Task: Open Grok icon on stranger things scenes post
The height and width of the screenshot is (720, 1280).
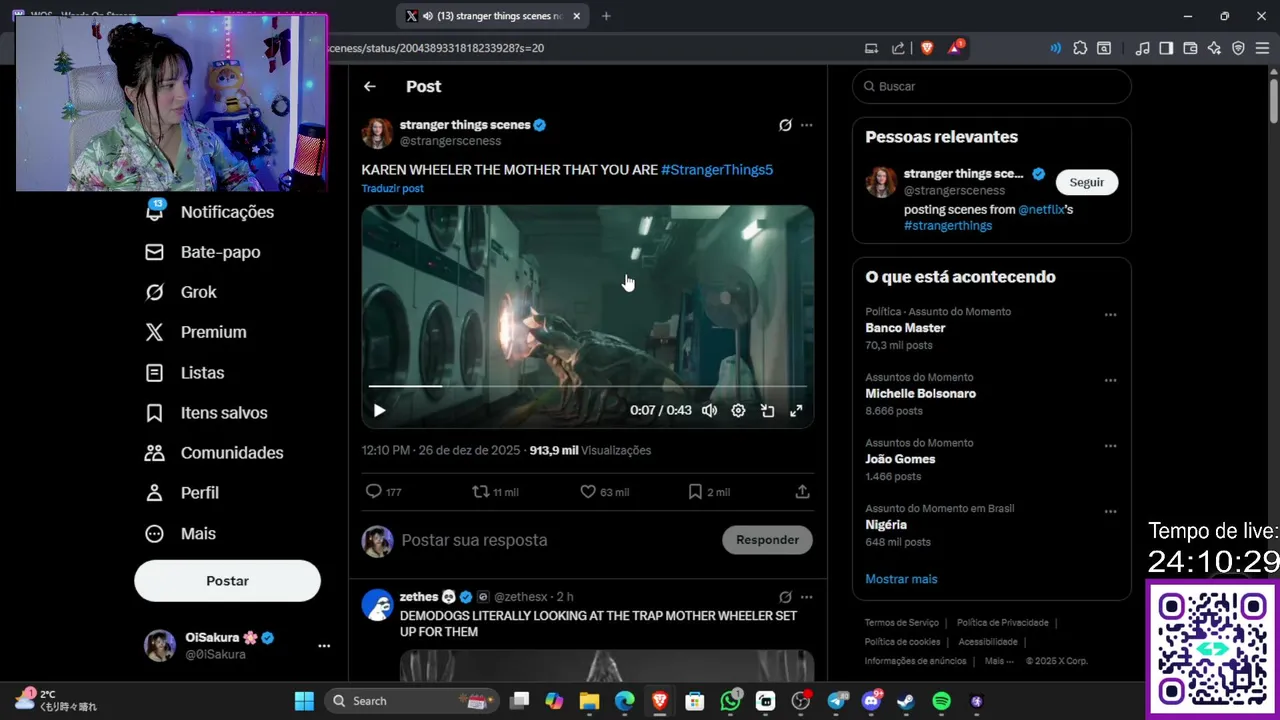Action: click(x=785, y=125)
